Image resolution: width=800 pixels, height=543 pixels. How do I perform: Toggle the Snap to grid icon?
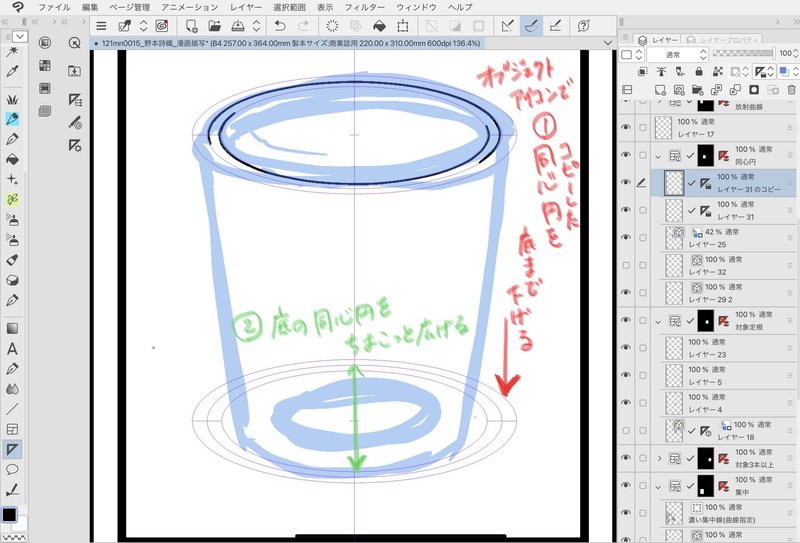tap(555, 26)
